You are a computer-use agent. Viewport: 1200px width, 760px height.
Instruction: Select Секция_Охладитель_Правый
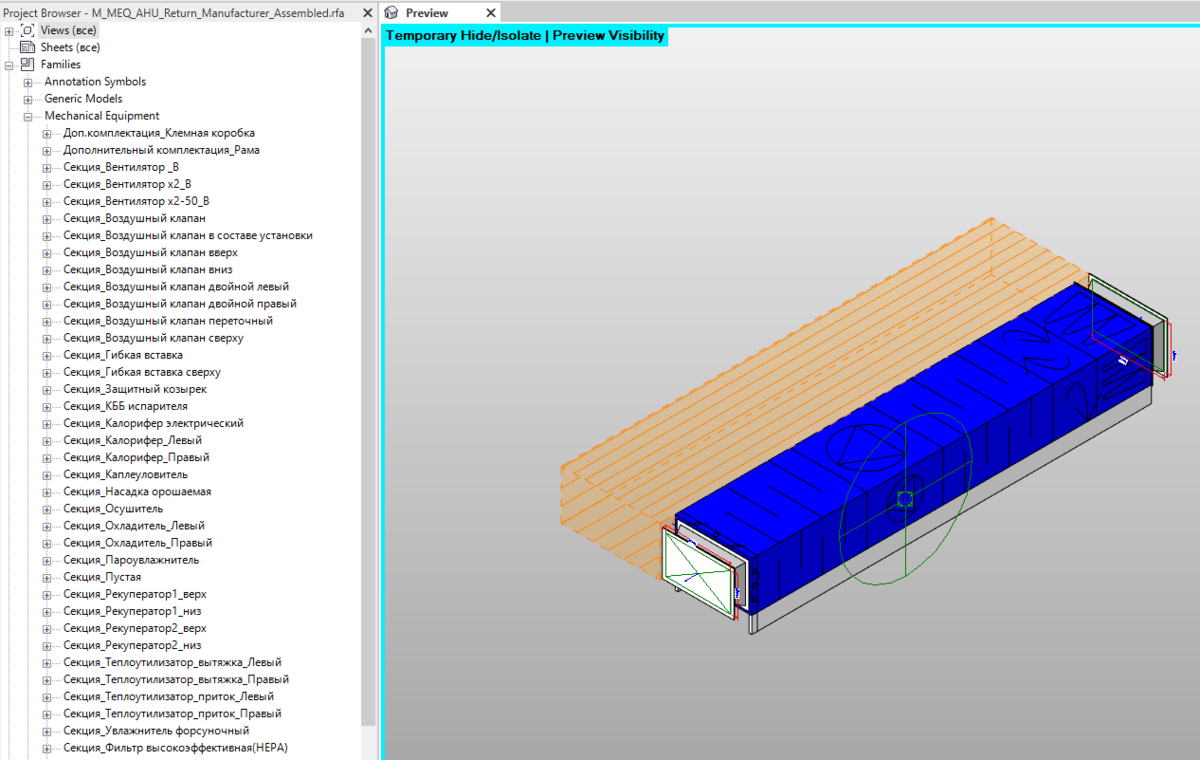pyautogui.click(x=138, y=543)
